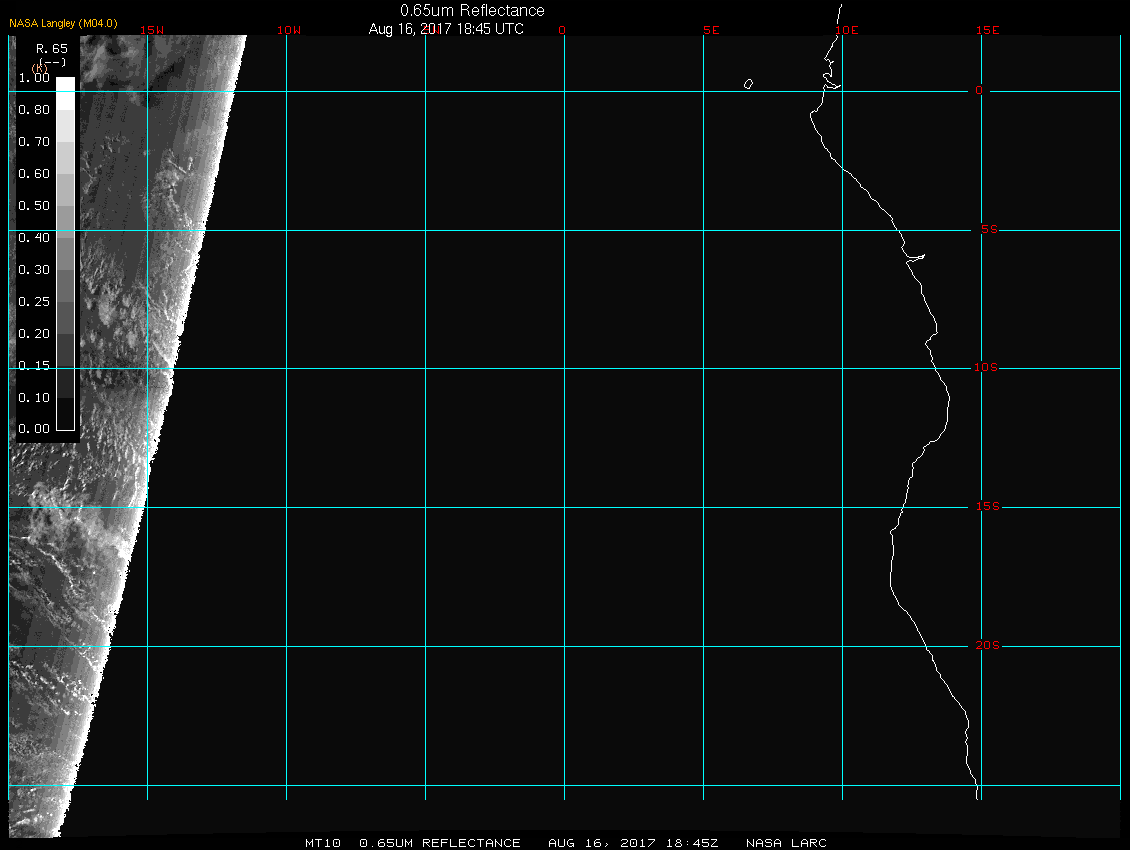The width and height of the screenshot is (1130, 850).
Task: Click the 10E longitude label
Action: 846,30
